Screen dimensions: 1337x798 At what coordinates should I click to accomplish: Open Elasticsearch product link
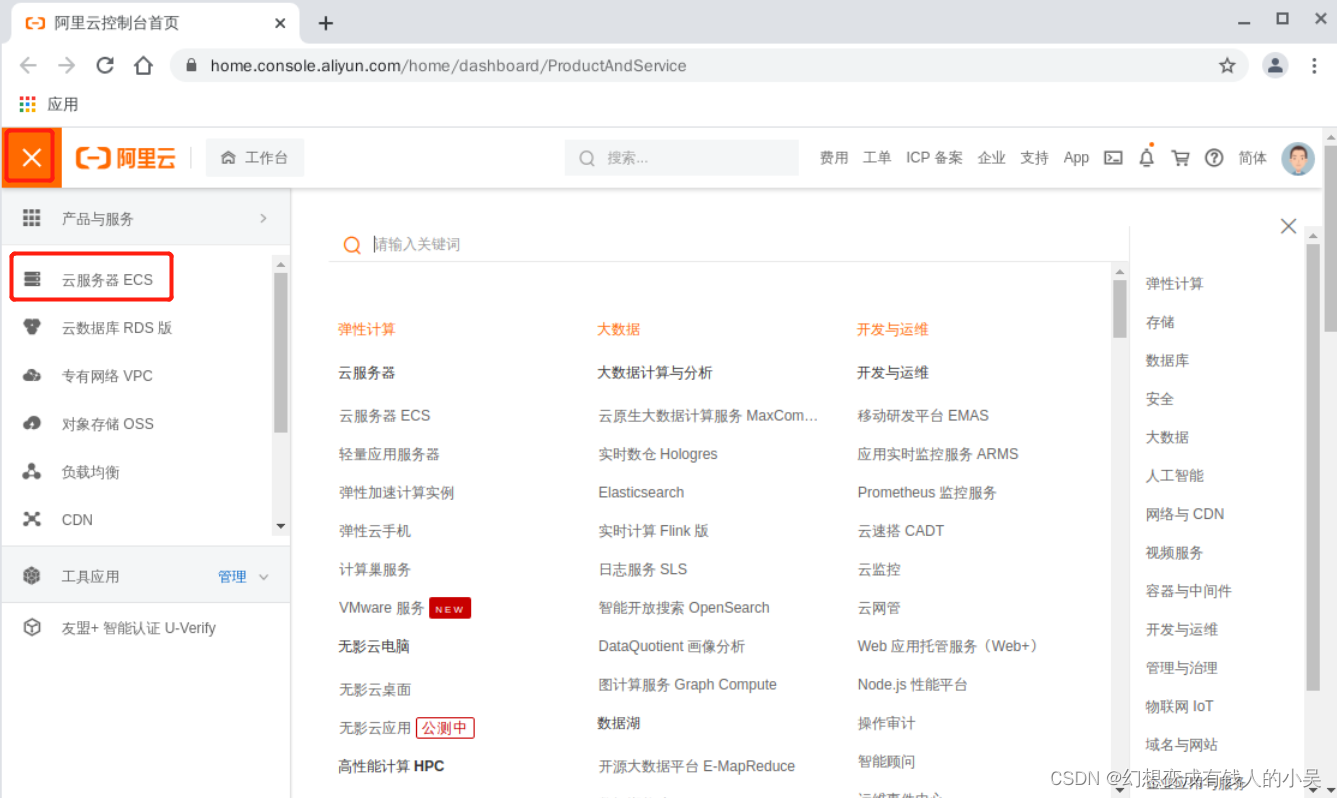pos(641,492)
